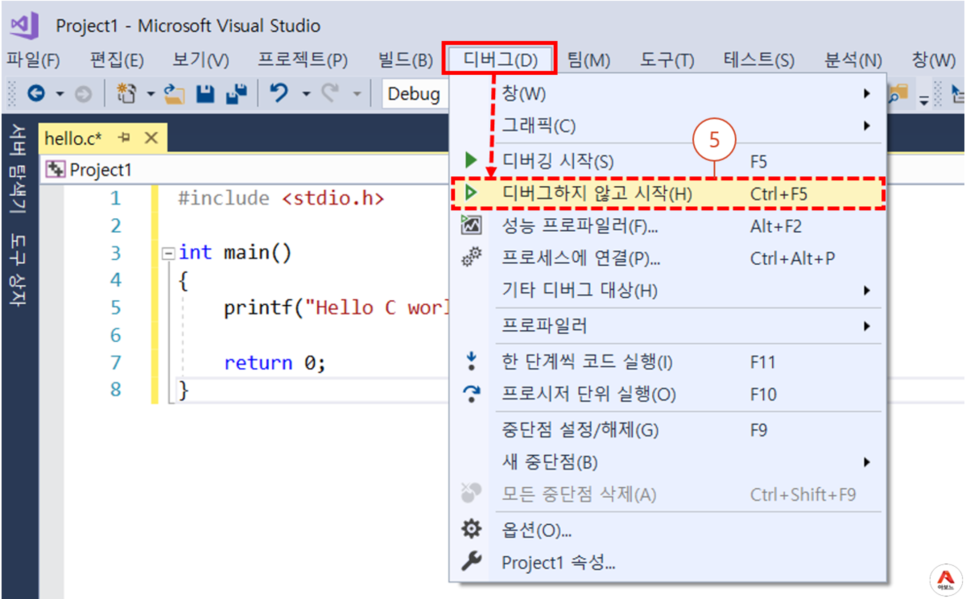Open the 도구(T) menu

click(x=667, y=60)
